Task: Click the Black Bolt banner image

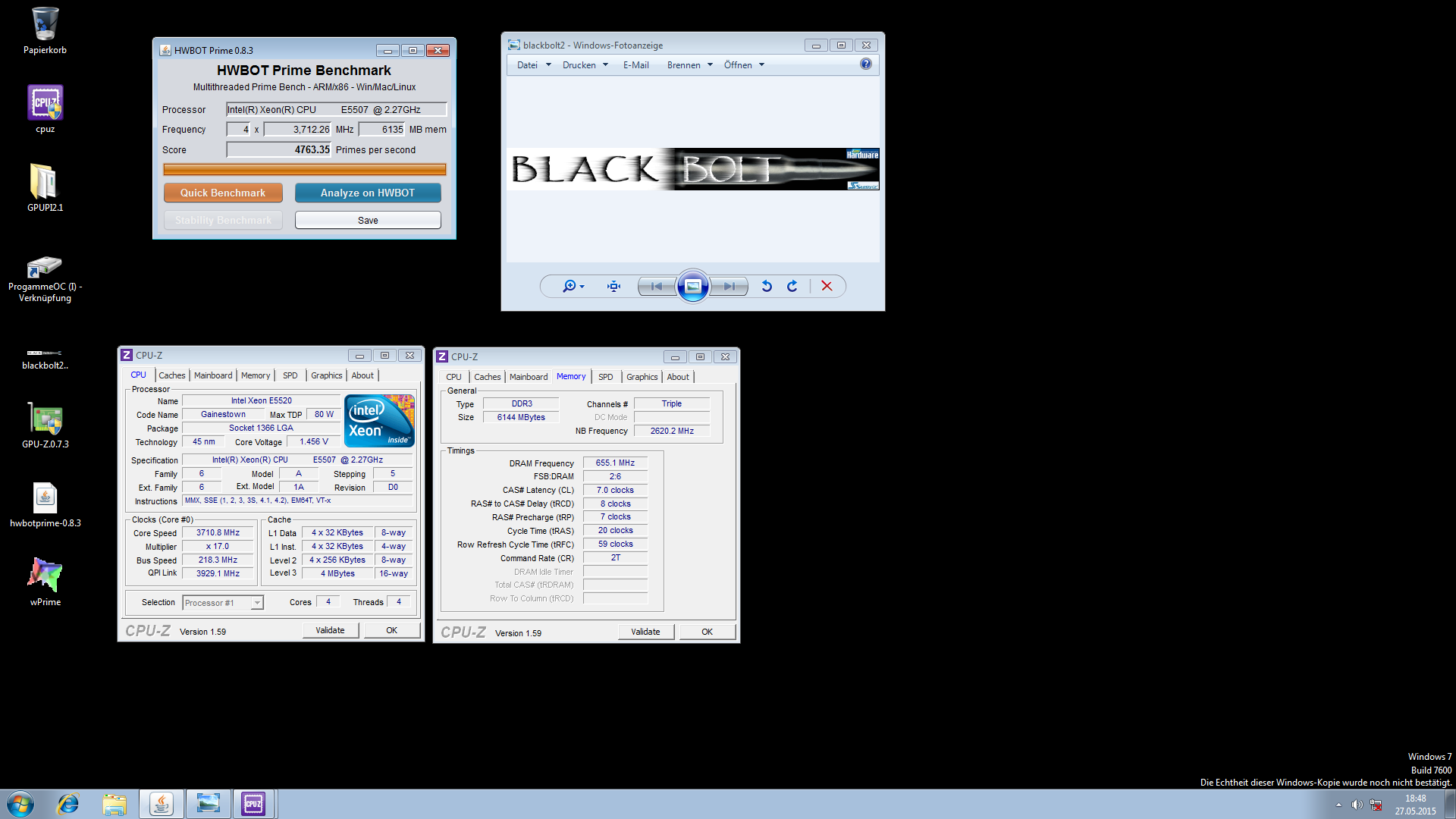Action: pos(693,168)
